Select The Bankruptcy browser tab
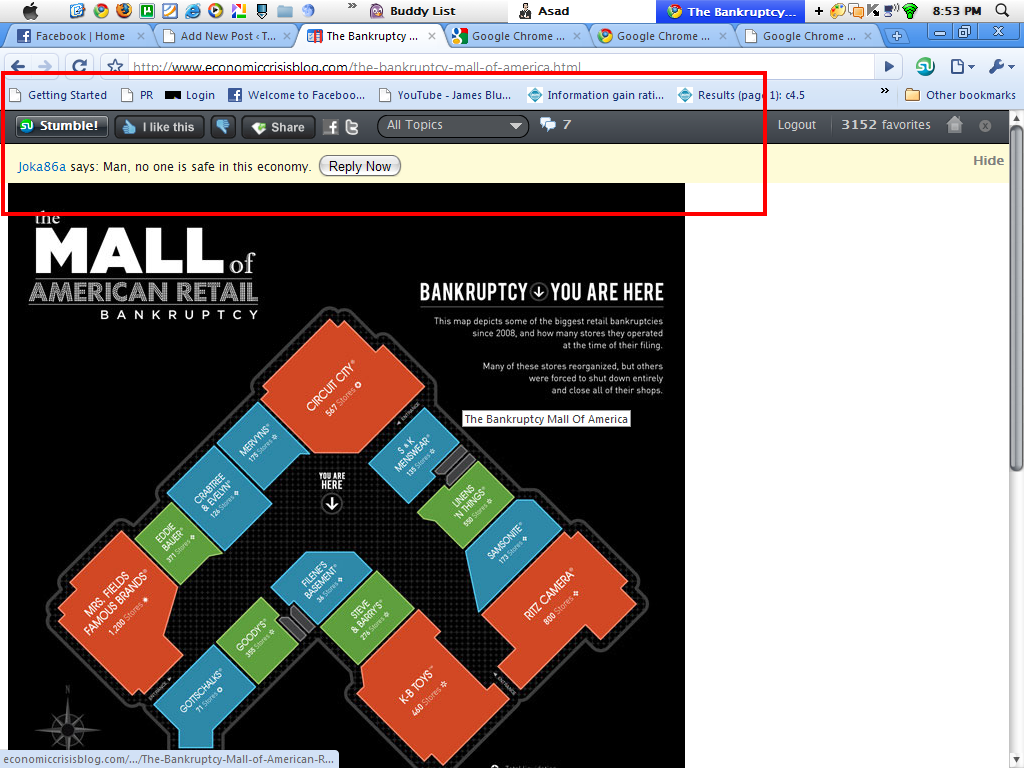Screen dimensions: 1024x768 coord(370,36)
